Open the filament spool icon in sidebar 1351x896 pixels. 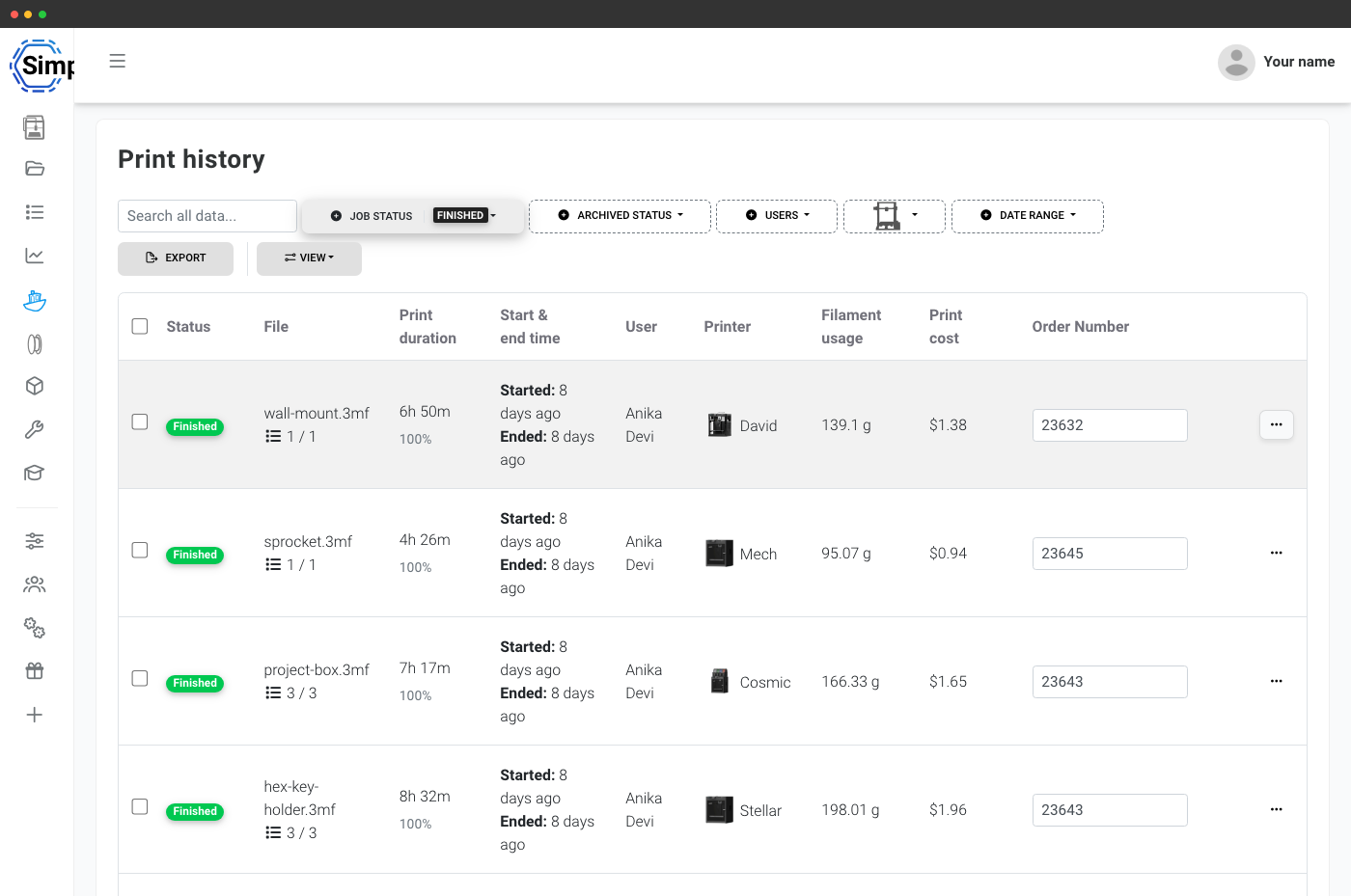click(35, 344)
